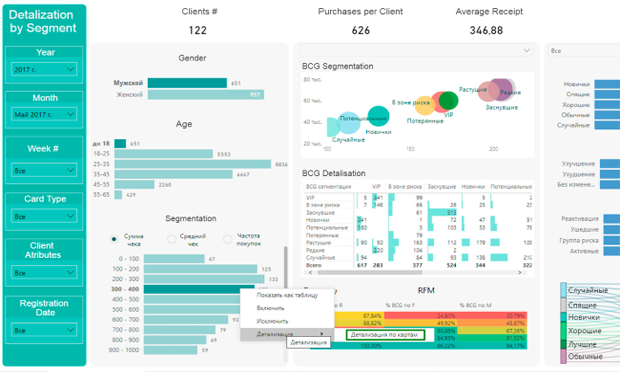Click the yellow 'В зоне риска' bubble

pos(425,106)
